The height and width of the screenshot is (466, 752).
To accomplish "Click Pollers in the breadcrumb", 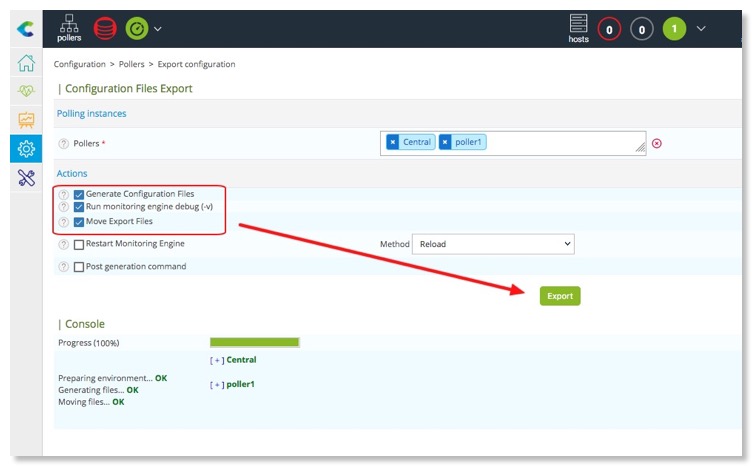I will (x=131, y=64).
